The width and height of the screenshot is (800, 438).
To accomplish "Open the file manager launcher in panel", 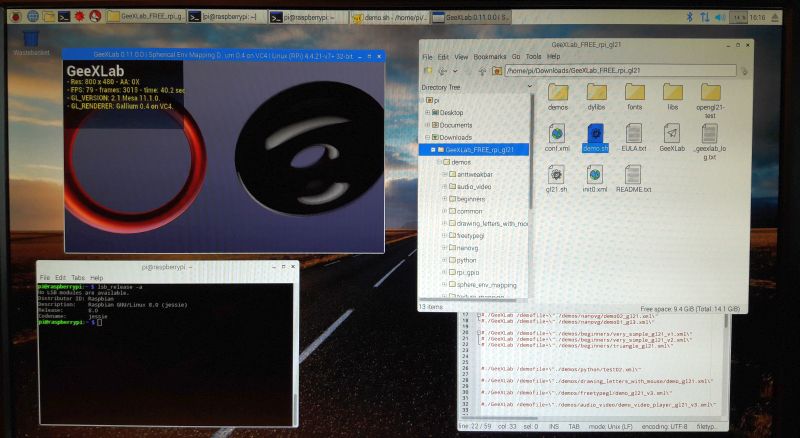I will click(x=48, y=17).
